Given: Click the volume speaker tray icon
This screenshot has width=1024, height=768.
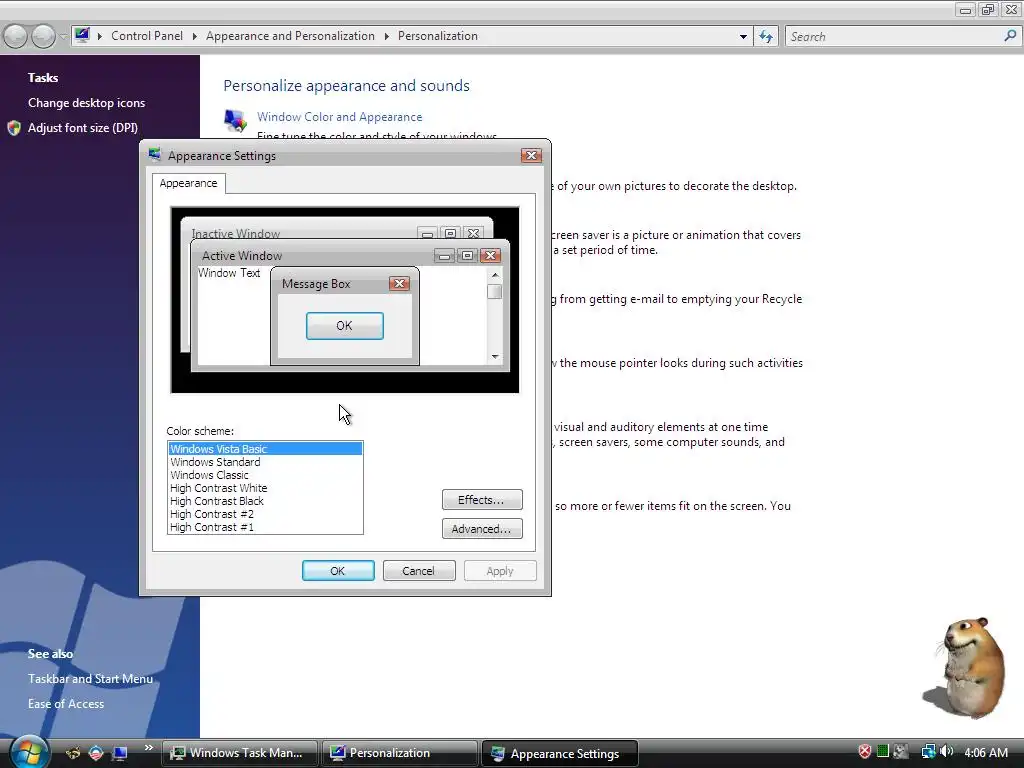Looking at the screenshot, I should 946,752.
